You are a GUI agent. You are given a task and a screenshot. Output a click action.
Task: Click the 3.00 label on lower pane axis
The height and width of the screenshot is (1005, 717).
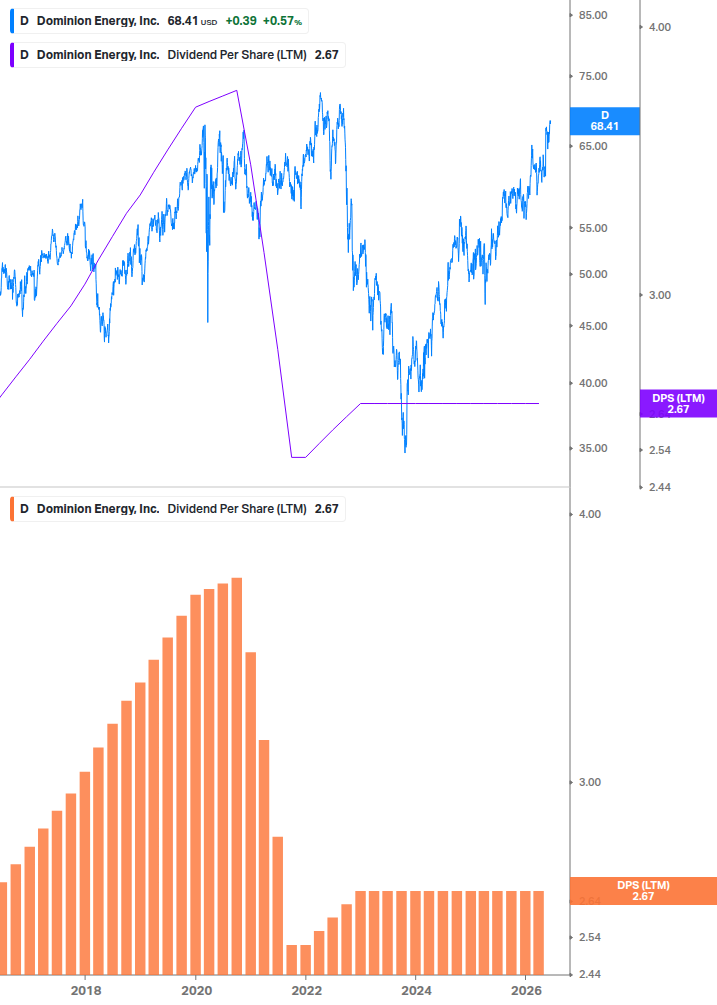point(590,783)
